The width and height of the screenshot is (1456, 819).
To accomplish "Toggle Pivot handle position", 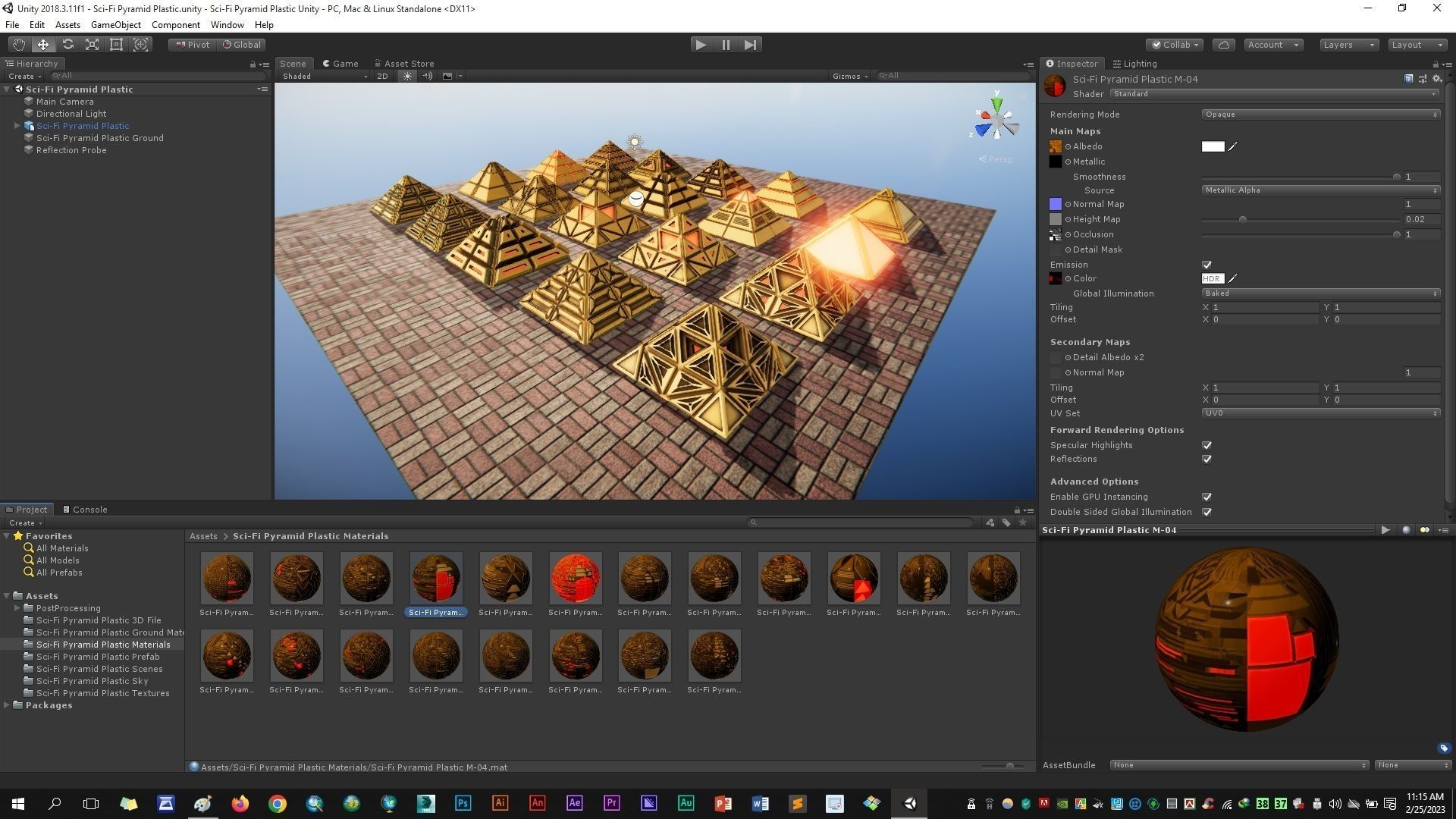I will click(x=193, y=45).
